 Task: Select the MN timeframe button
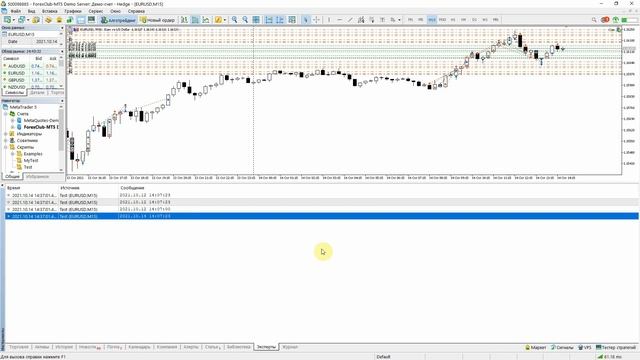496,20
